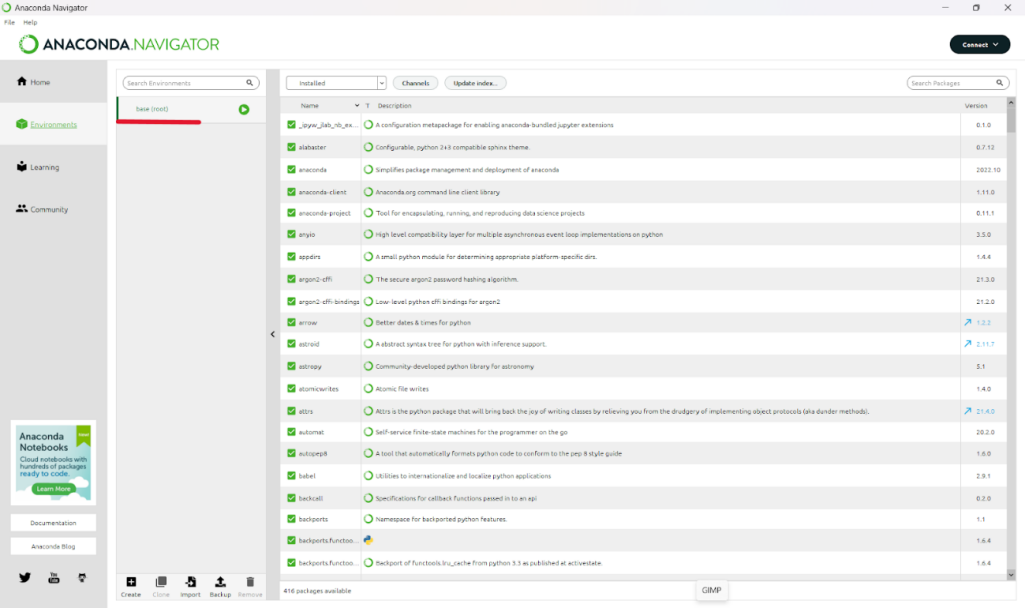
Task: Toggle the anaconda-client checkbox
Action: pyautogui.click(x=292, y=192)
